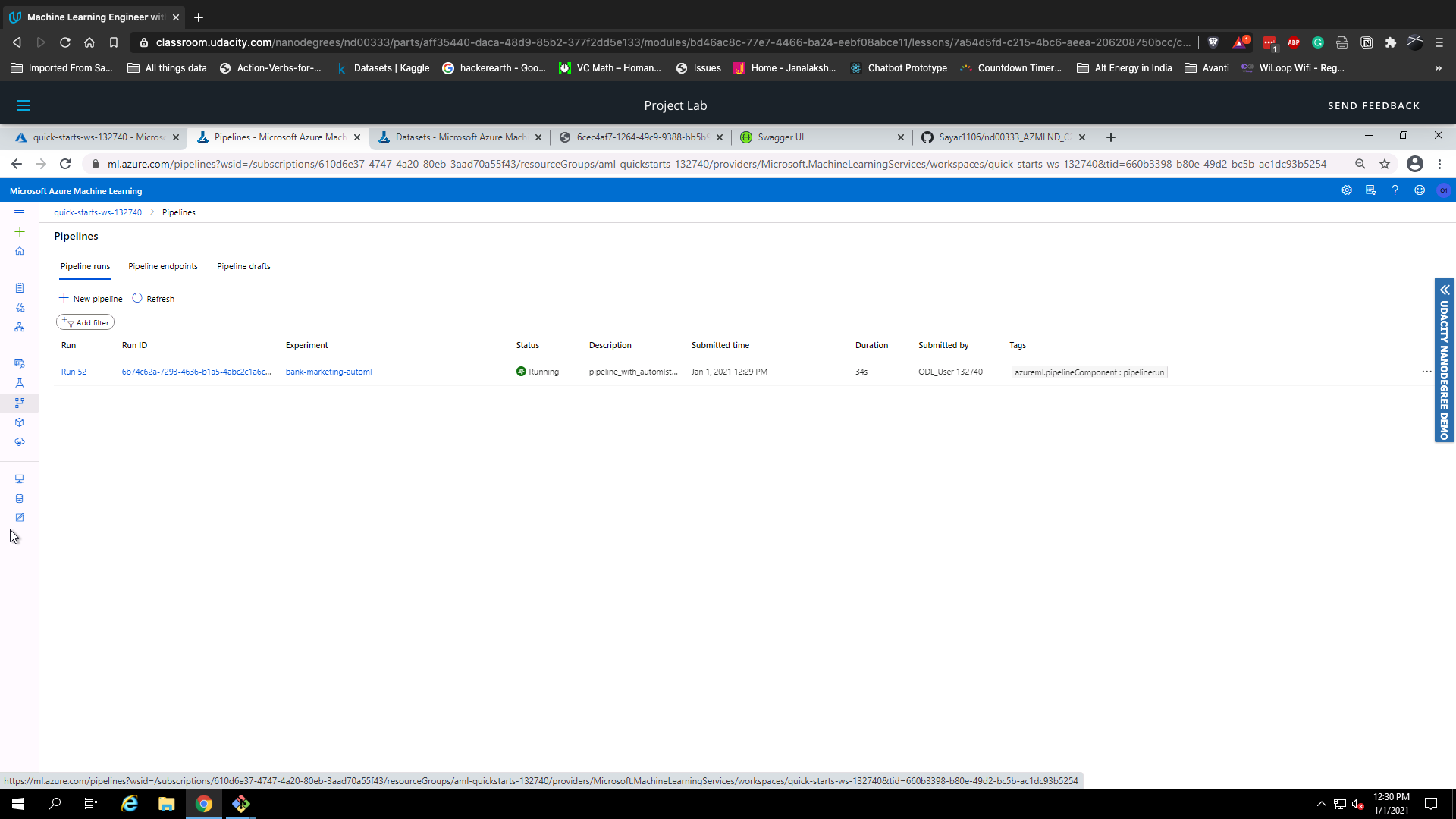This screenshot has width=1456, height=819.
Task: Open Compute monitor icon in sidebar
Action: [20, 479]
